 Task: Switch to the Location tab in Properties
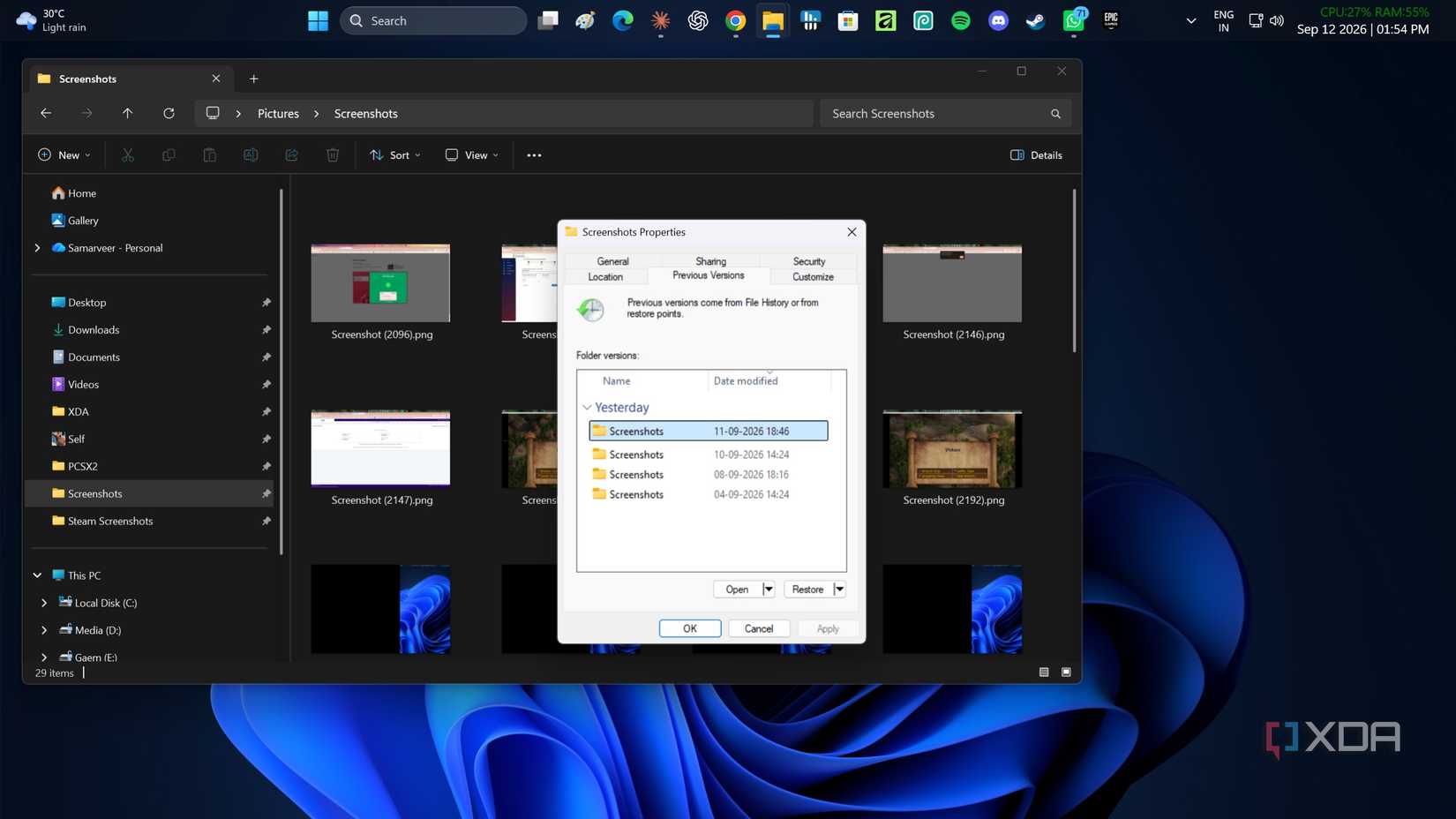pyautogui.click(x=605, y=277)
